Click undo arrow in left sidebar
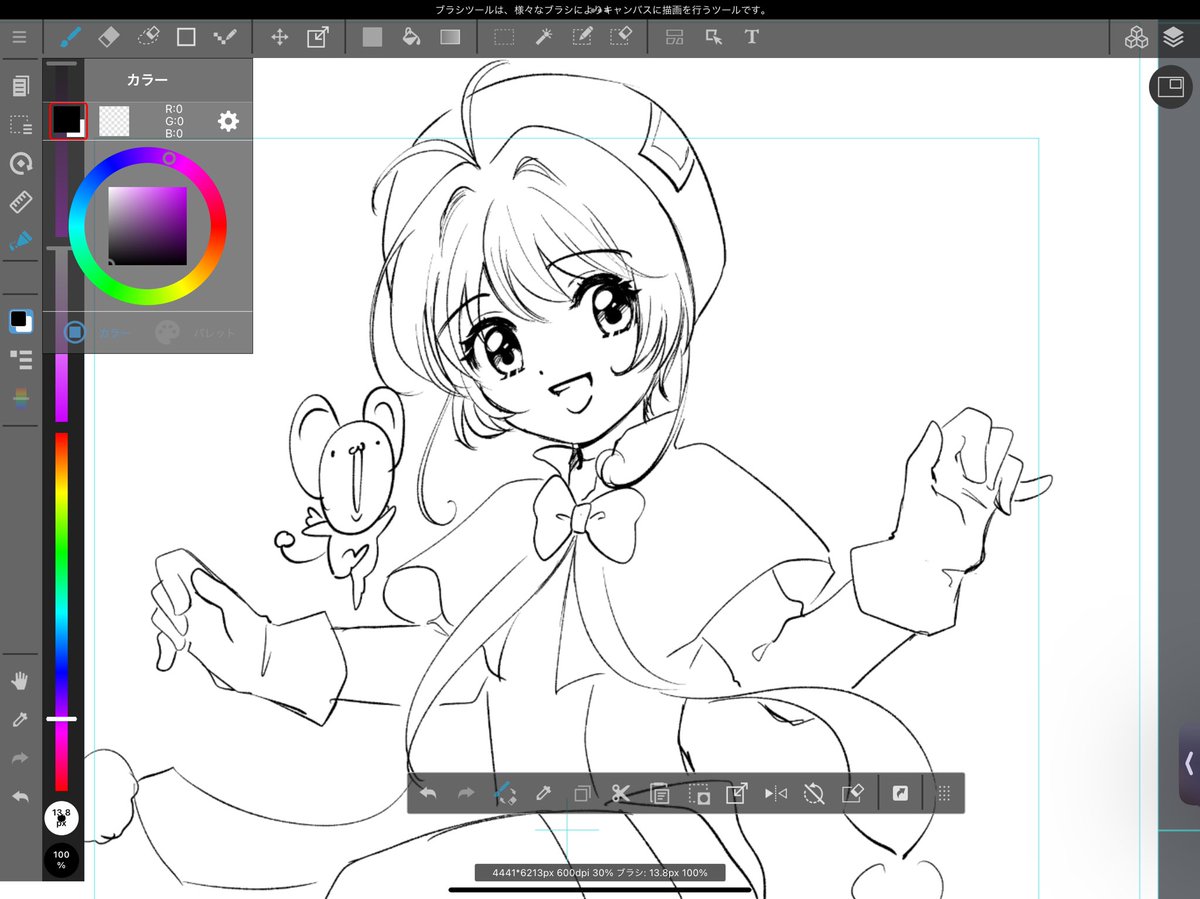1200x899 pixels. point(20,797)
